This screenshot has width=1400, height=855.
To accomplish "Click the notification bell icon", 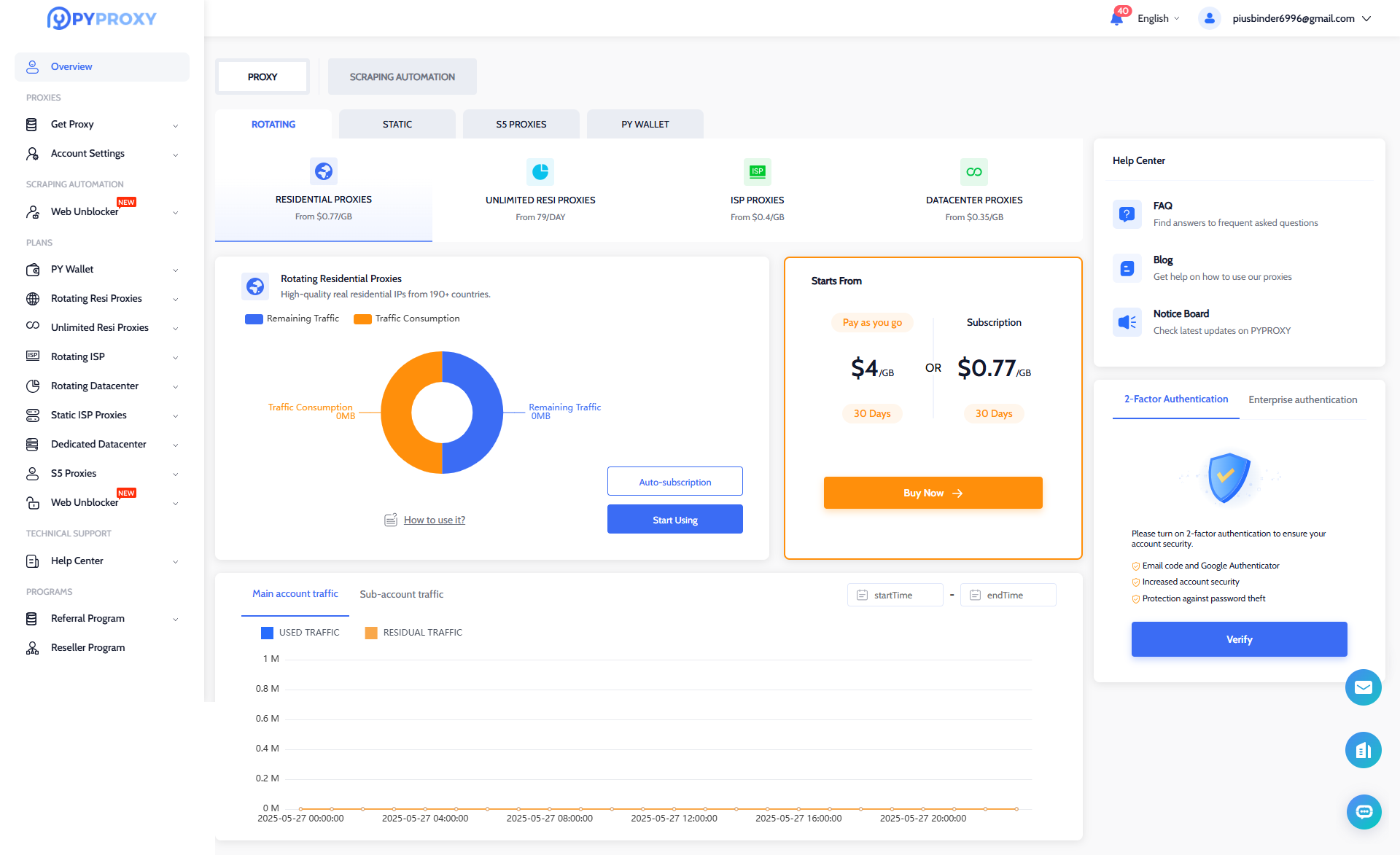I will coord(1116,18).
